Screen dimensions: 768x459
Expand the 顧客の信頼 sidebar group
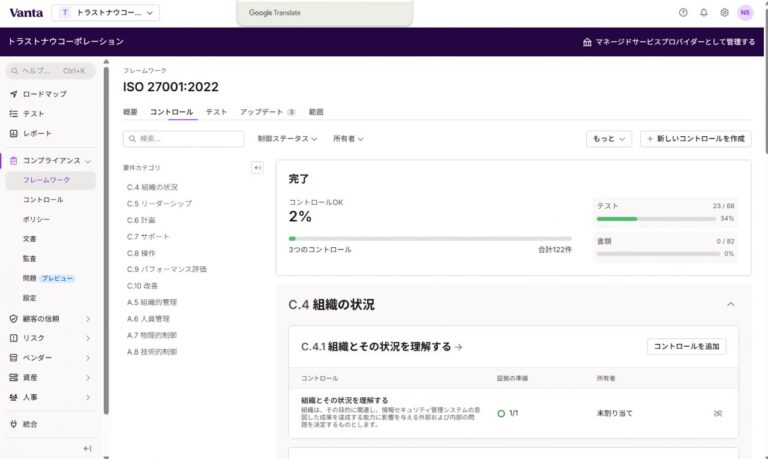point(88,319)
